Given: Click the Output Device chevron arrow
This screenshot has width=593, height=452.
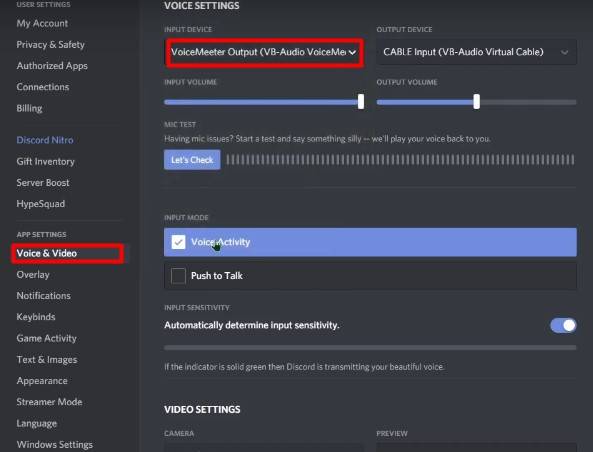Looking at the screenshot, I should (x=564, y=53).
